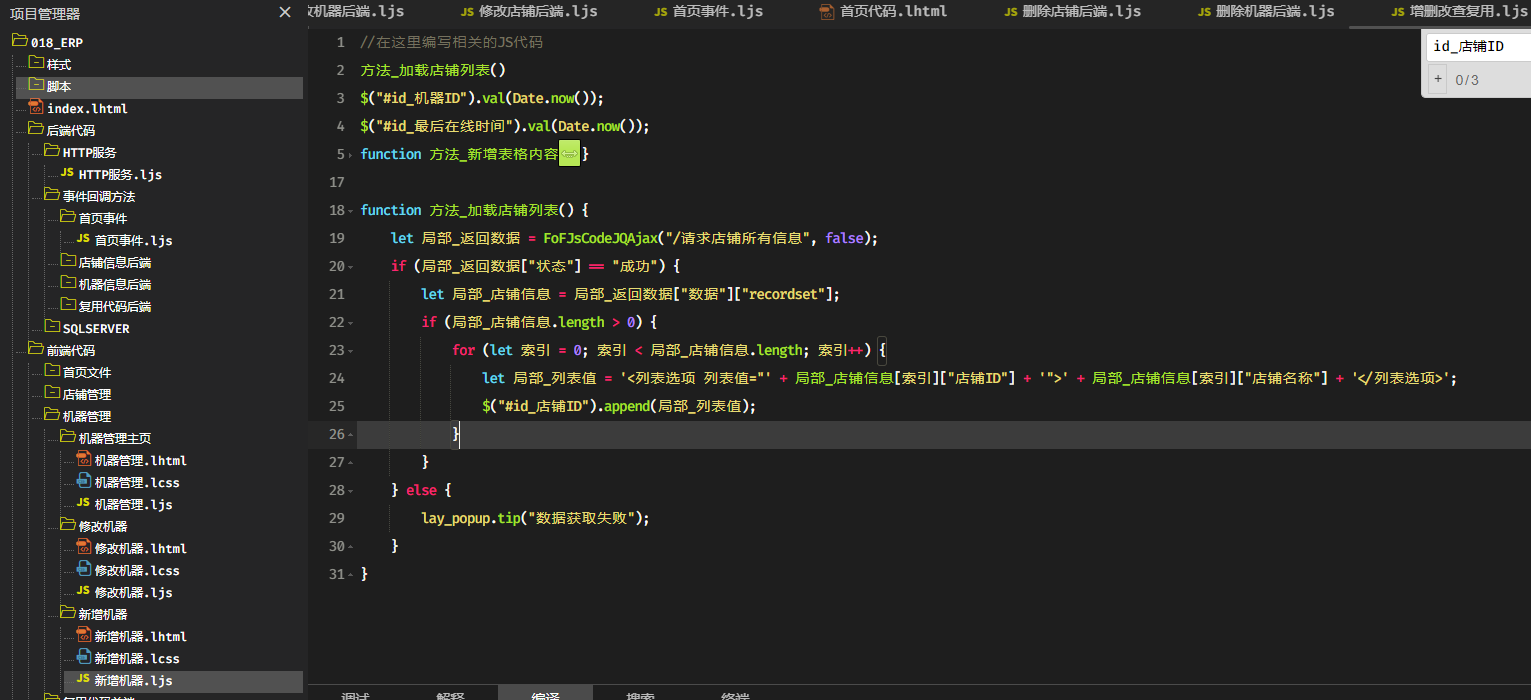Click the HTML icon of 机器管理.lhtml

tap(84, 459)
